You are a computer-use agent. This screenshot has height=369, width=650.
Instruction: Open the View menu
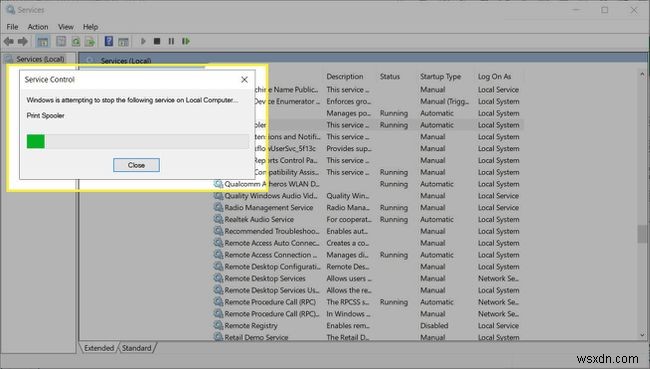tap(65, 27)
